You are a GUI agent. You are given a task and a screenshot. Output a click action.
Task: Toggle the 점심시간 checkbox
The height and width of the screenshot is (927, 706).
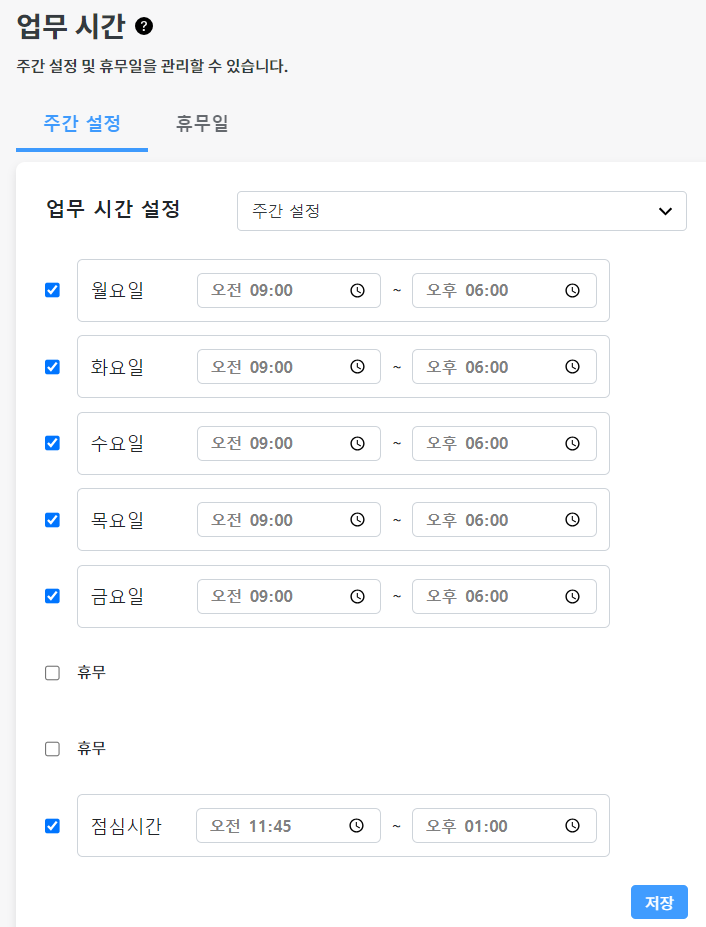click(52, 826)
